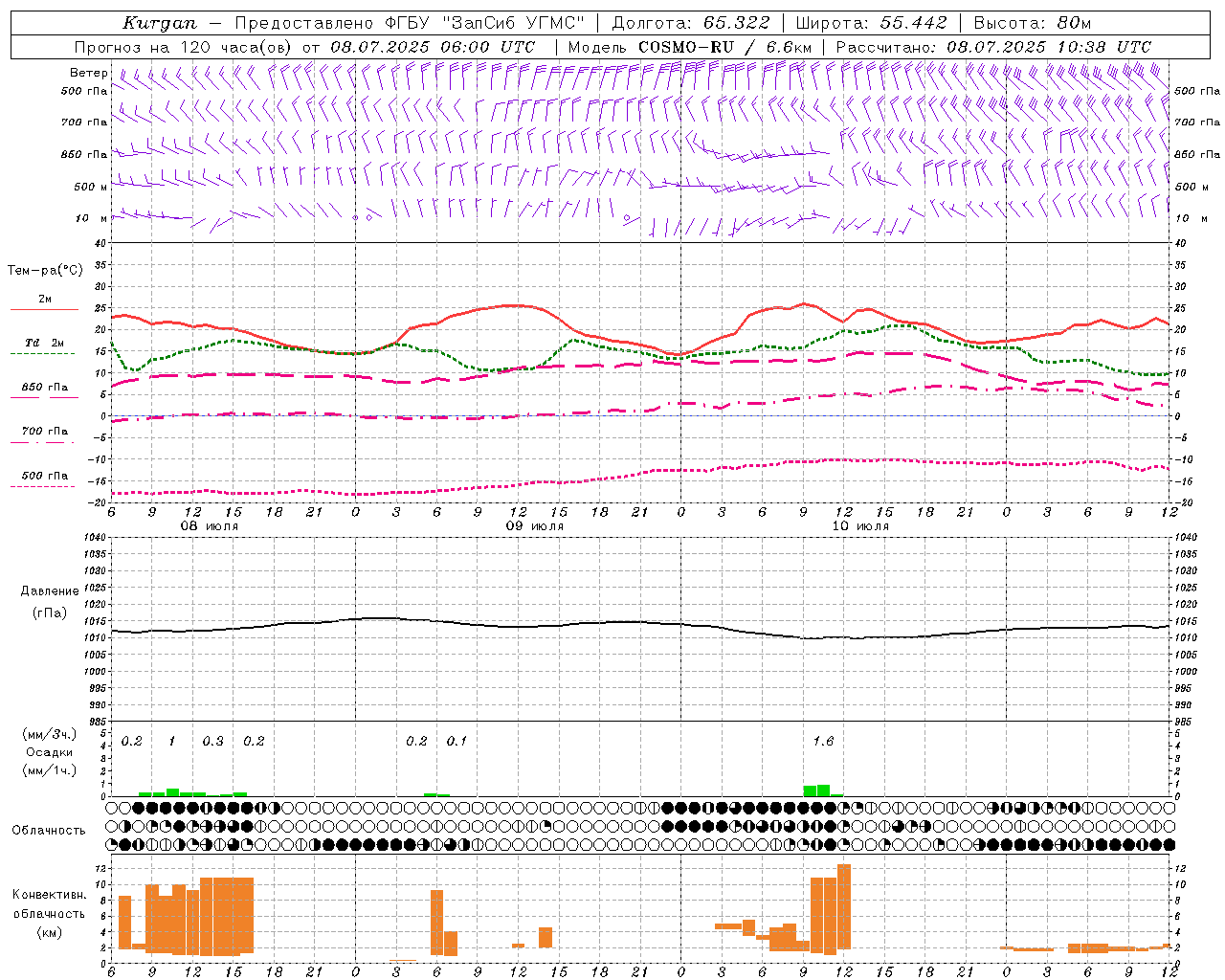Click the "Конвективн." convective cloud label
1225x980 pixels.
[x=49, y=895]
